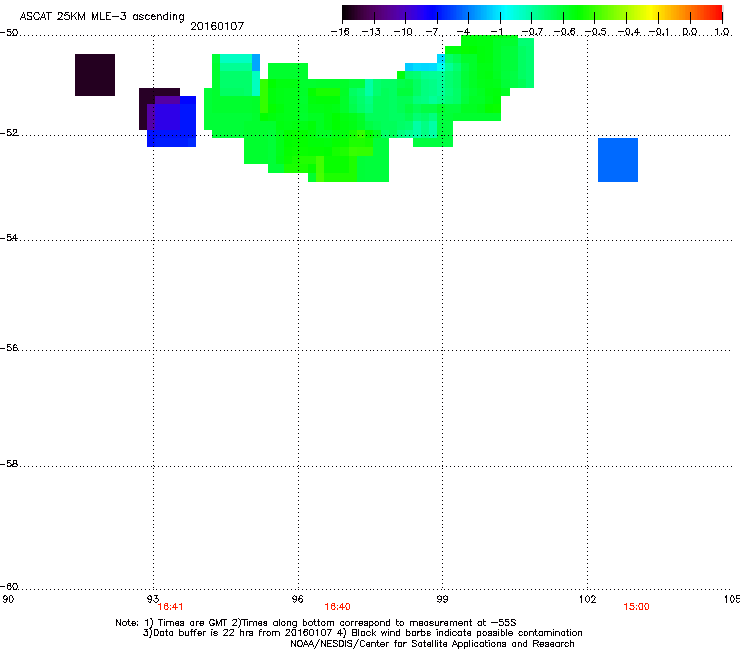Click the color bar label '-10'
This screenshot has height=650, width=740.
tap(403, 32)
